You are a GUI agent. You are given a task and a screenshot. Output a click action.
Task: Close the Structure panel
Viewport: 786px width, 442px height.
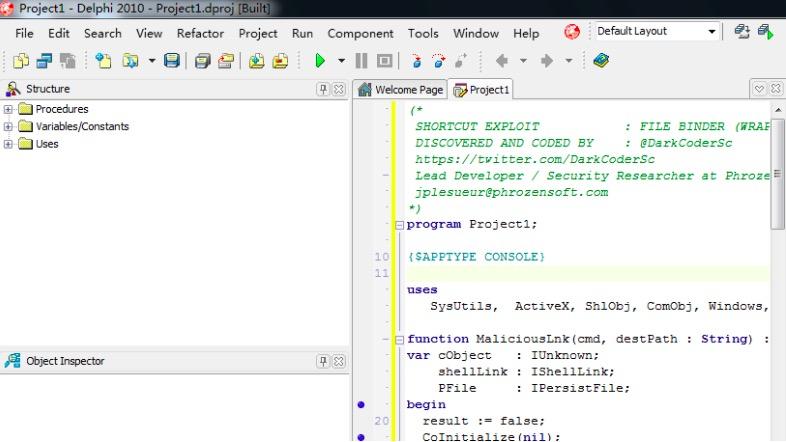(339, 89)
